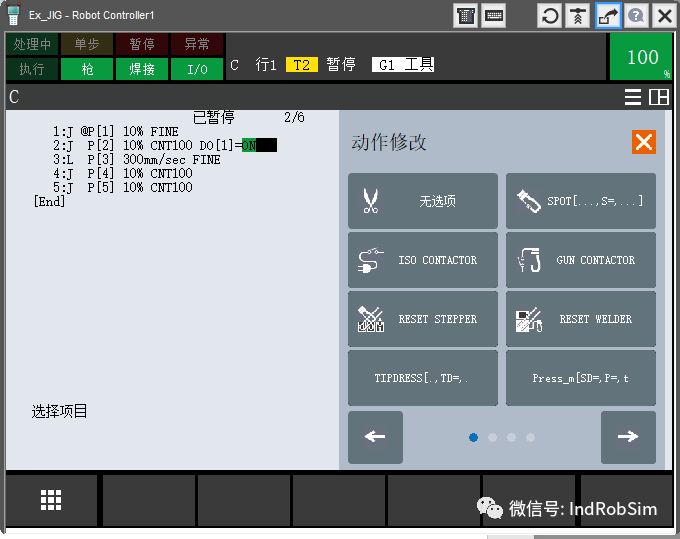Screen dimensions: 680x539
Task: Select the SPOT[...,S=,...] instruction button
Action: (x=581, y=201)
